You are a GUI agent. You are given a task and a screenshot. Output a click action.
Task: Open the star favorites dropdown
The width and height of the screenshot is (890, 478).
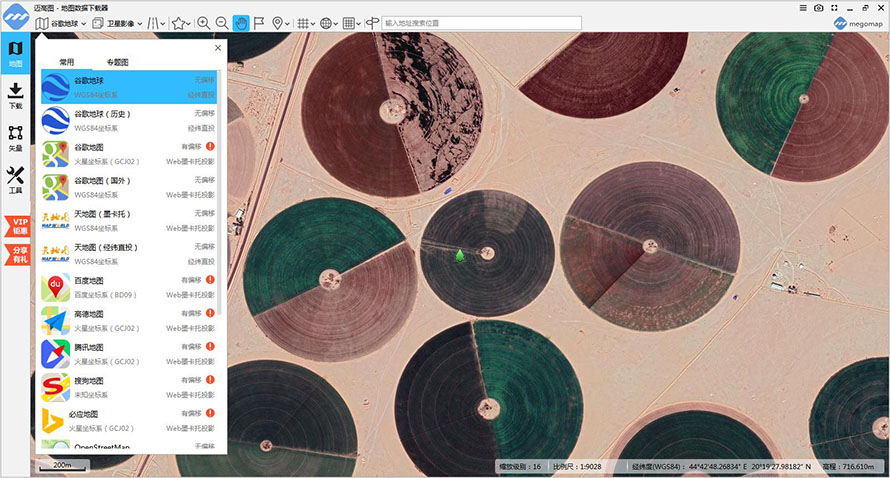(x=181, y=22)
